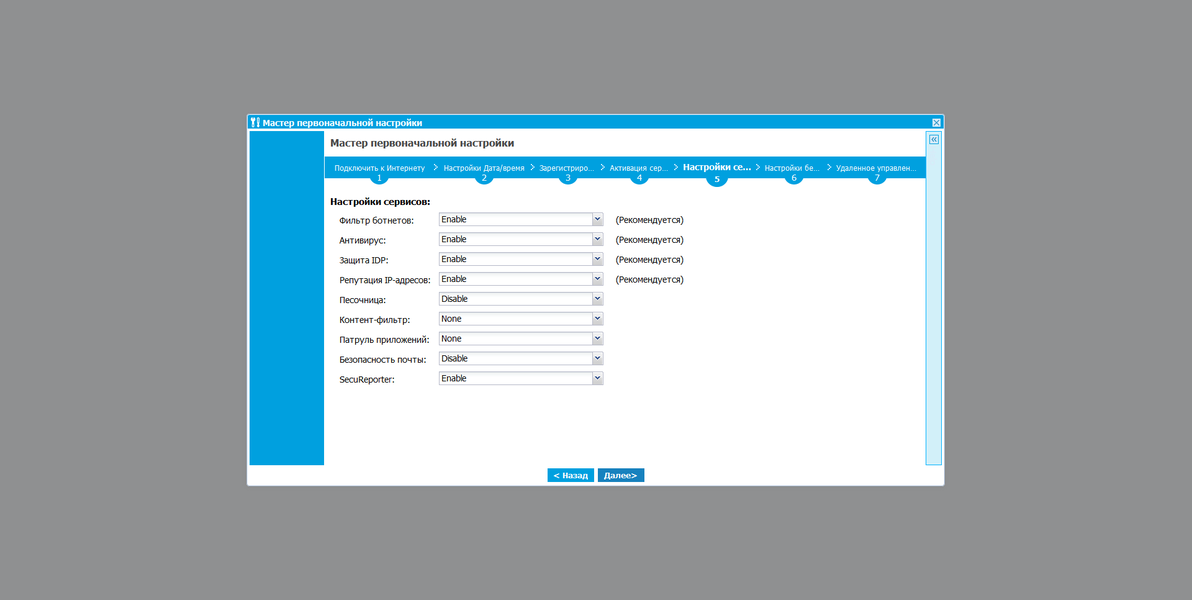
Task: Click (Рекомендуется) next to Защита IDP
Action: [x=649, y=260]
